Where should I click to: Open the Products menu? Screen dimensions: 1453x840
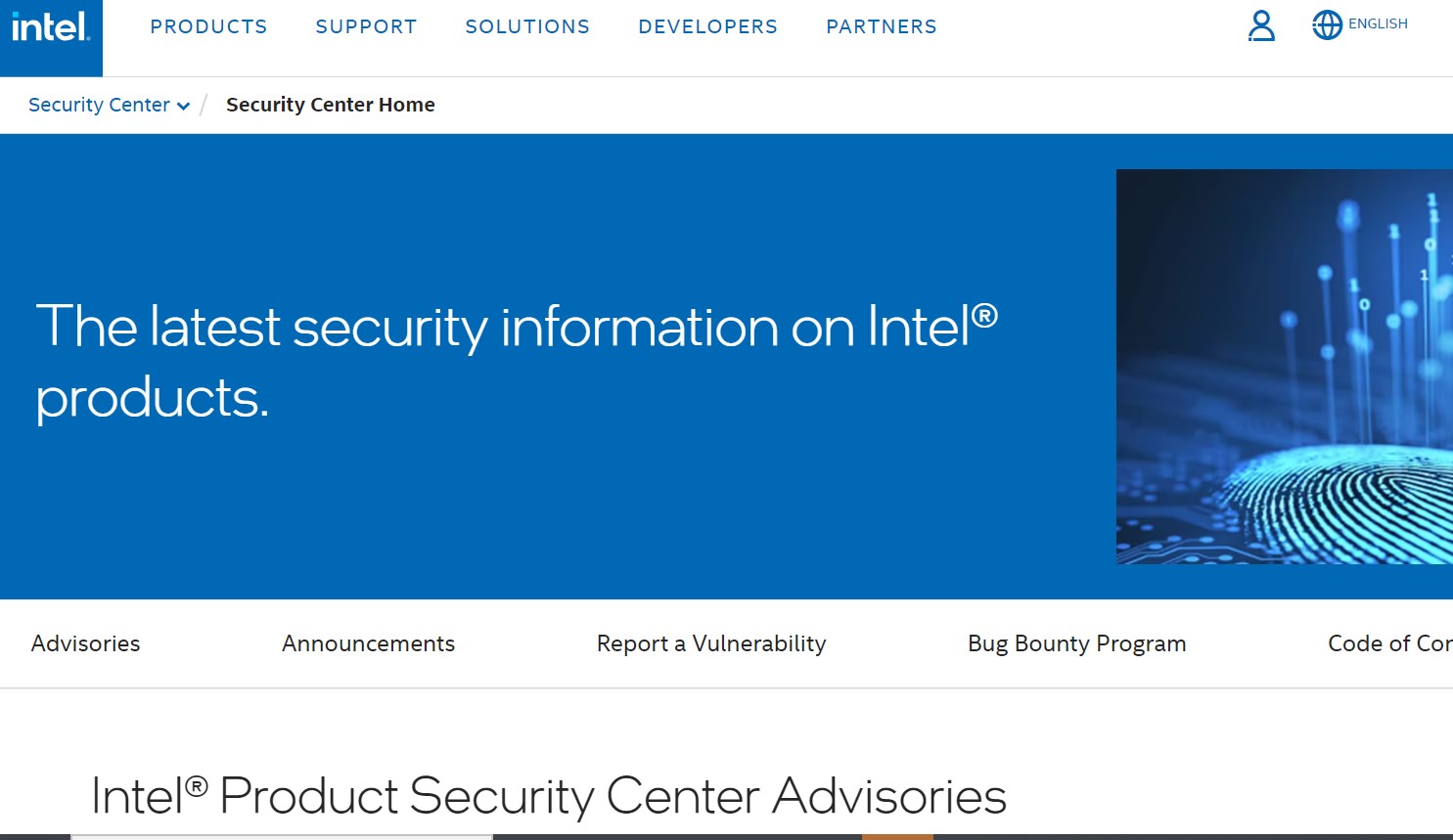tap(208, 27)
